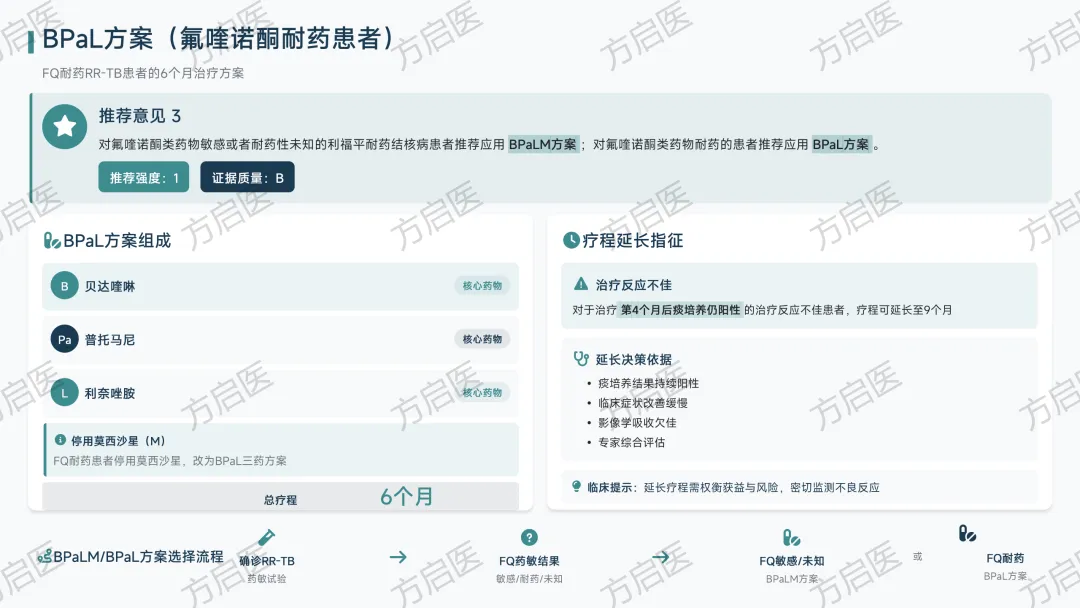
Task: Click the 延长决策依据 heading
Action: coord(634,359)
